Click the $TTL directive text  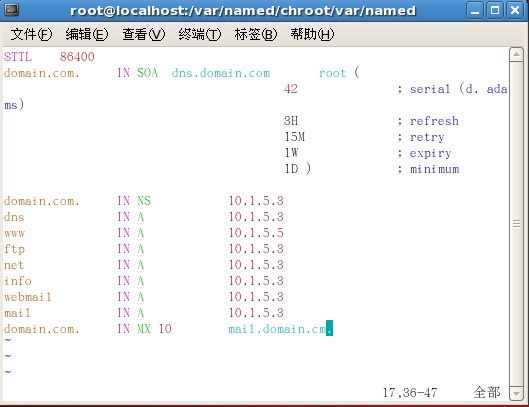click(18, 57)
